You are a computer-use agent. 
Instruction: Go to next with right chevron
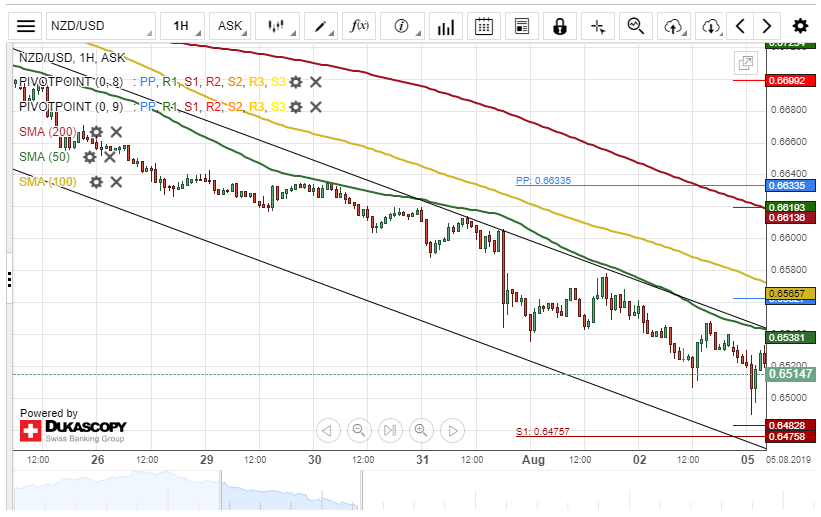[x=767, y=26]
